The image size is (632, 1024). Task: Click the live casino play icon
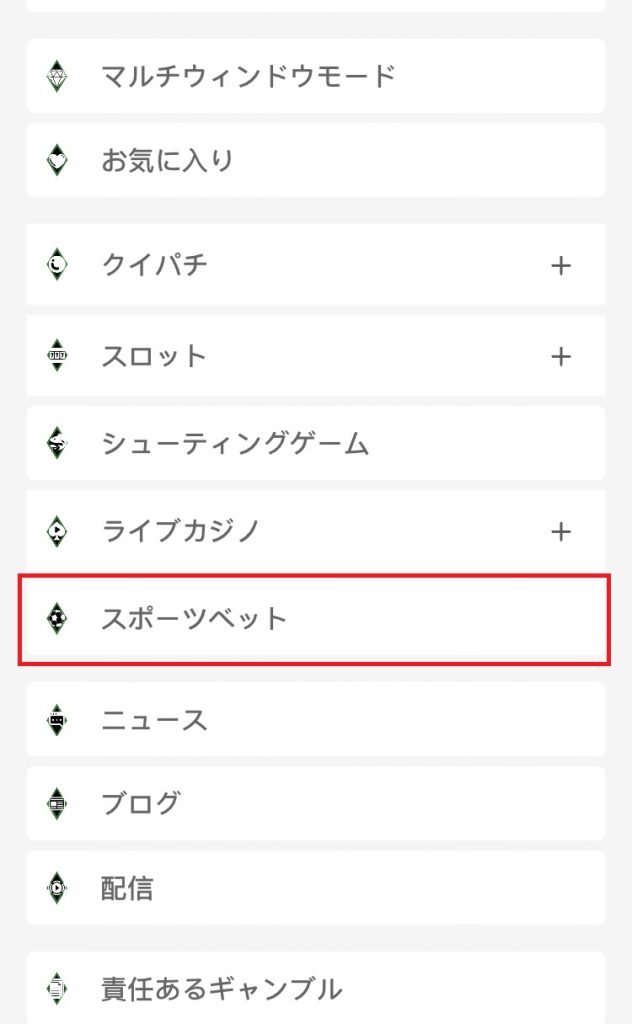(x=57, y=531)
